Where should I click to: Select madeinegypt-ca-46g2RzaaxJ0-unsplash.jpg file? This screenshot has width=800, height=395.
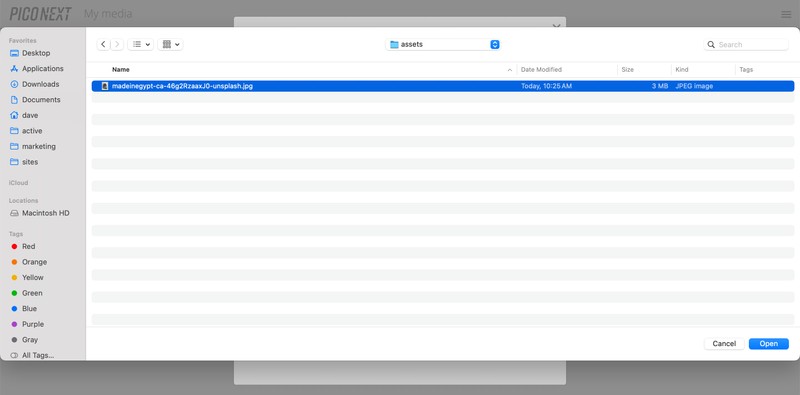tap(443, 86)
